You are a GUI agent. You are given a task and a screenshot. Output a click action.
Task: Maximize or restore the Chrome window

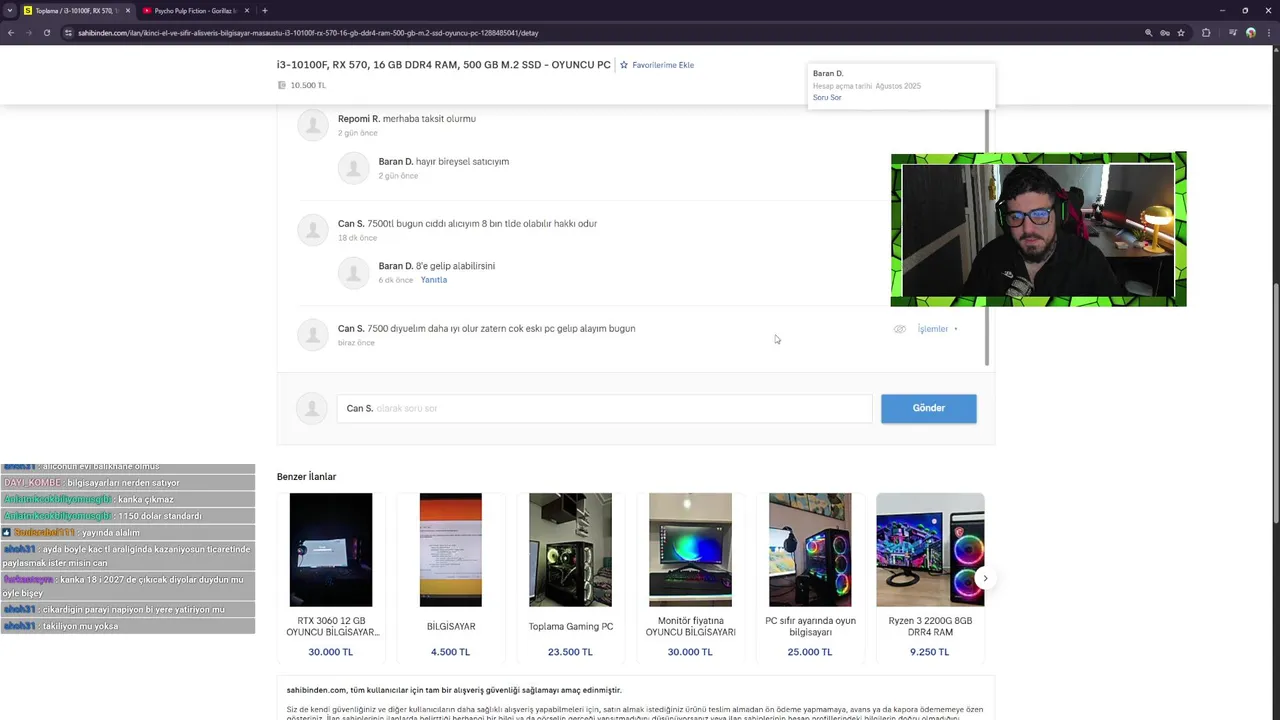point(1245,11)
